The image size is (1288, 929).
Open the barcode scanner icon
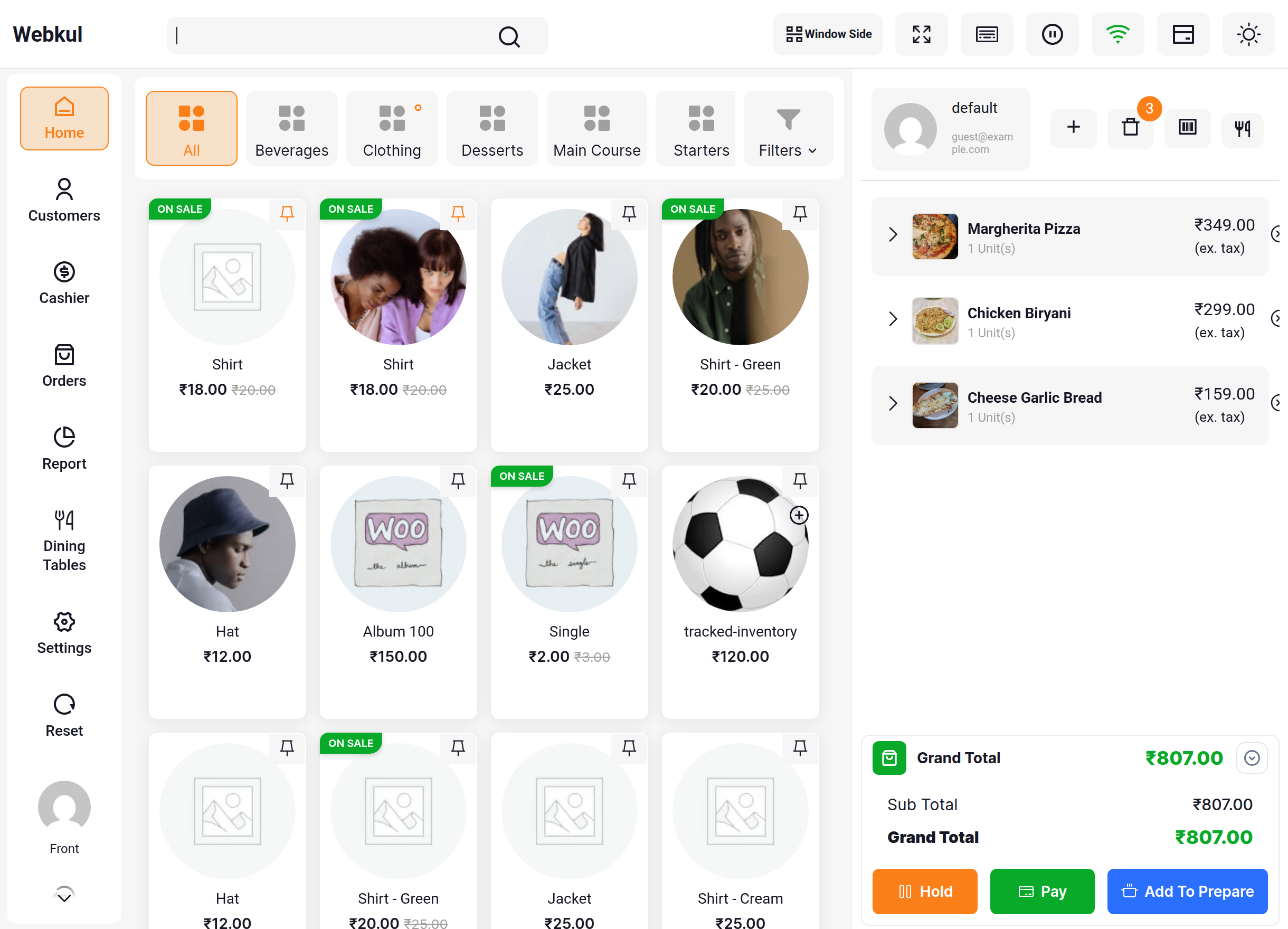click(1187, 127)
